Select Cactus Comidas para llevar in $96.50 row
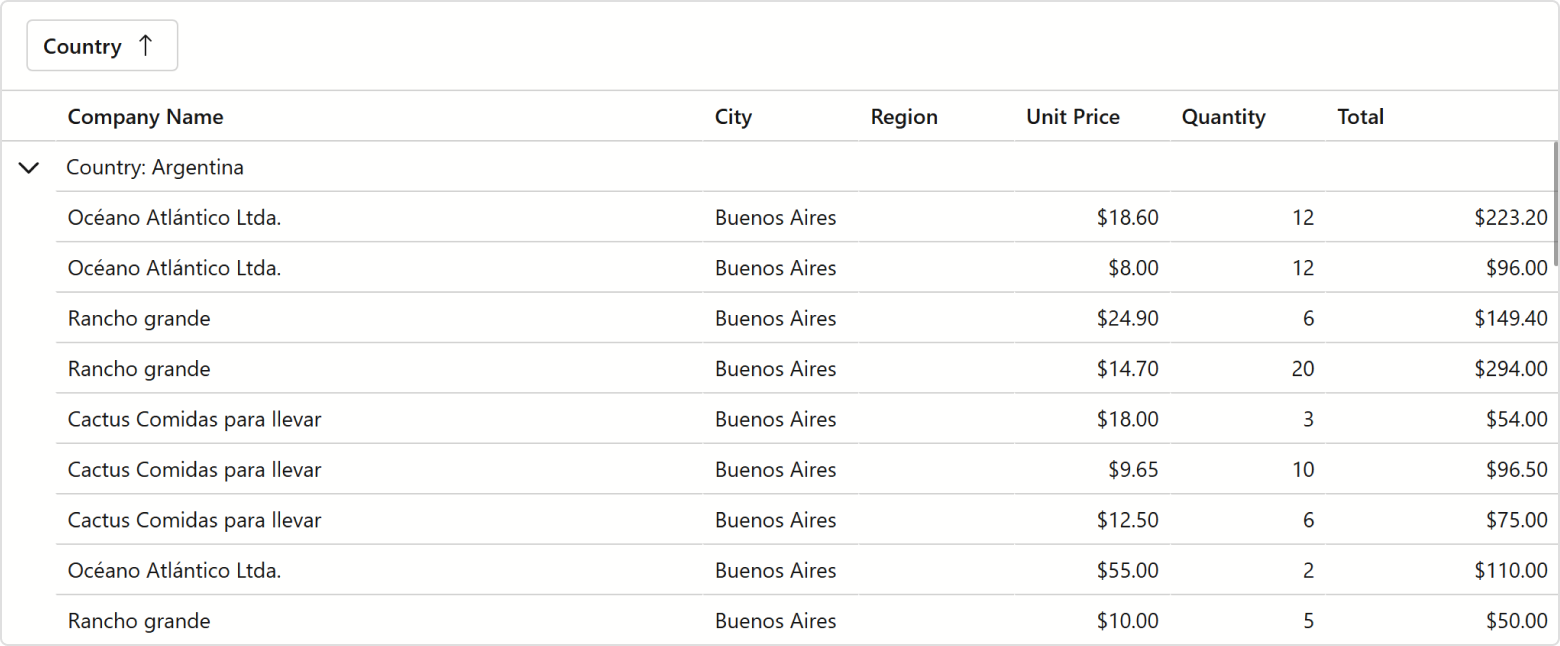Image resolution: width=1560 pixels, height=646 pixels. tap(195, 470)
